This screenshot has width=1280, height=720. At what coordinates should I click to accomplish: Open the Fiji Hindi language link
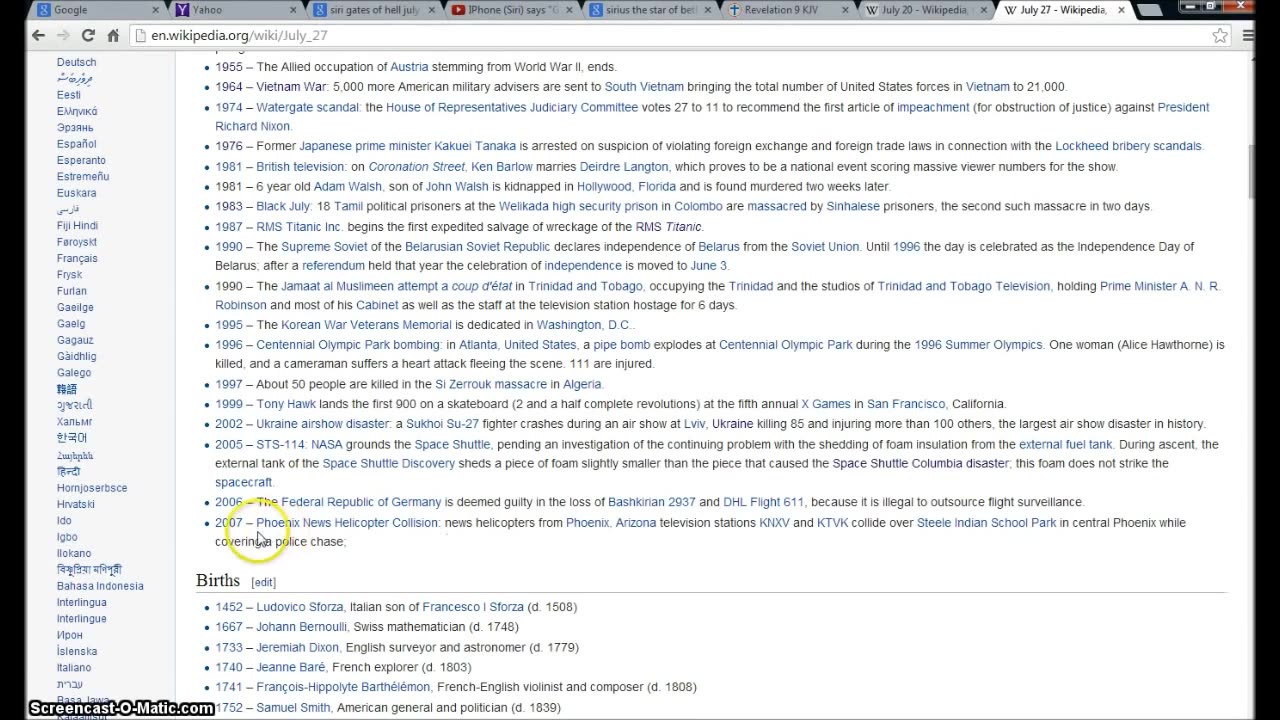77,226
